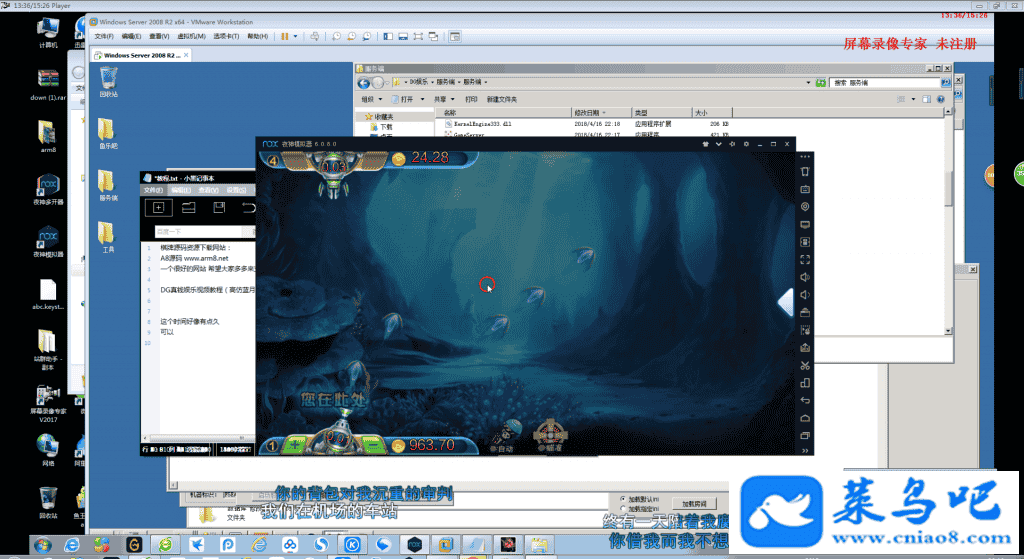The height and width of the screenshot is (559, 1024).
Task: Click the Nox home button in sidebar
Action: tap(805, 417)
